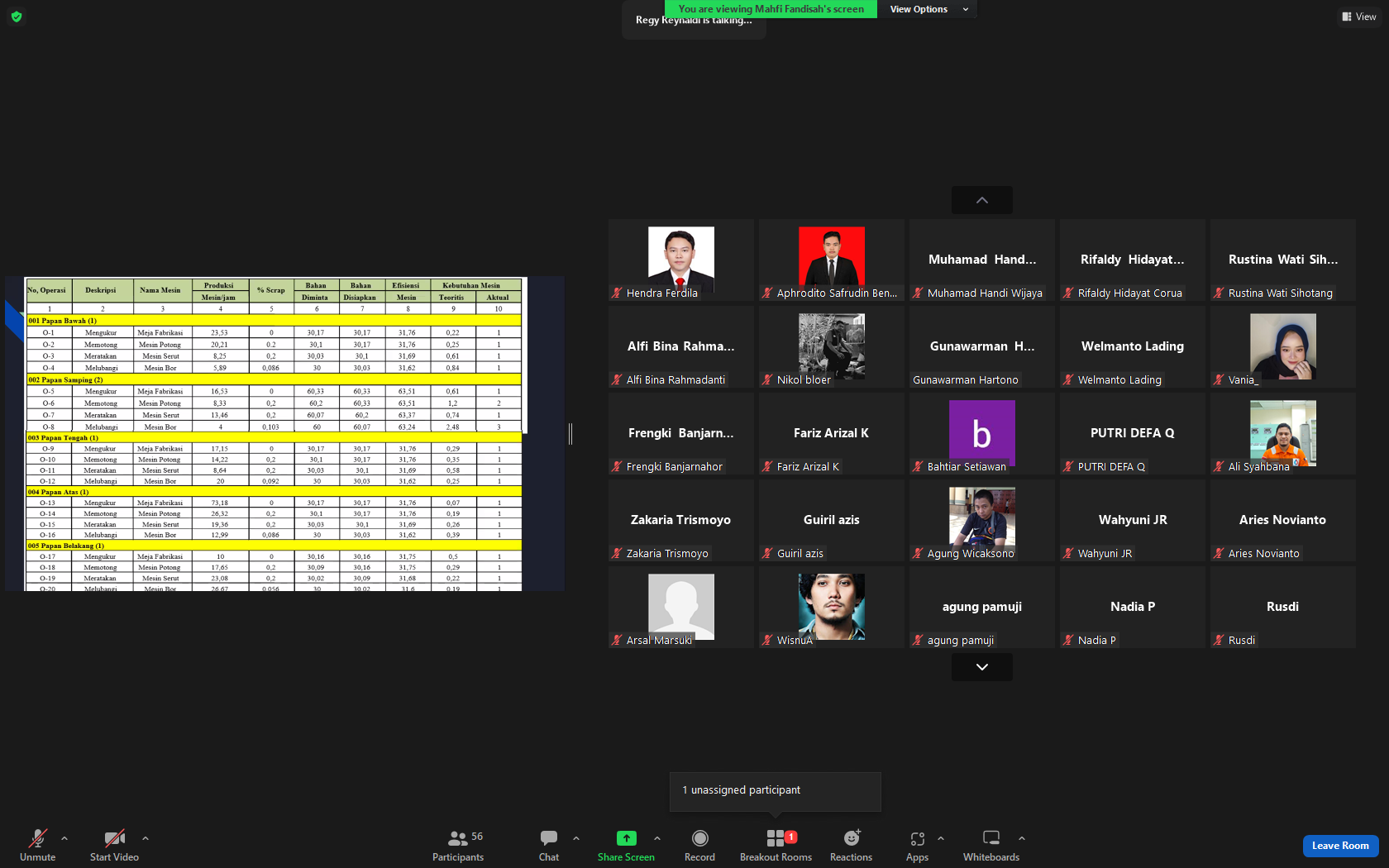Image resolution: width=1389 pixels, height=868 pixels.
Task: Click the Alfi Bina Rahmadanti participant tile
Action: coord(681,347)
